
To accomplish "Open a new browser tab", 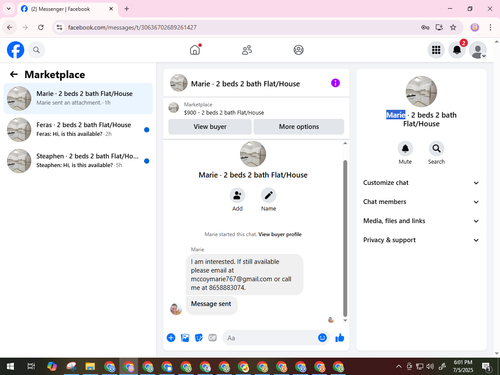I will point(127,9).
